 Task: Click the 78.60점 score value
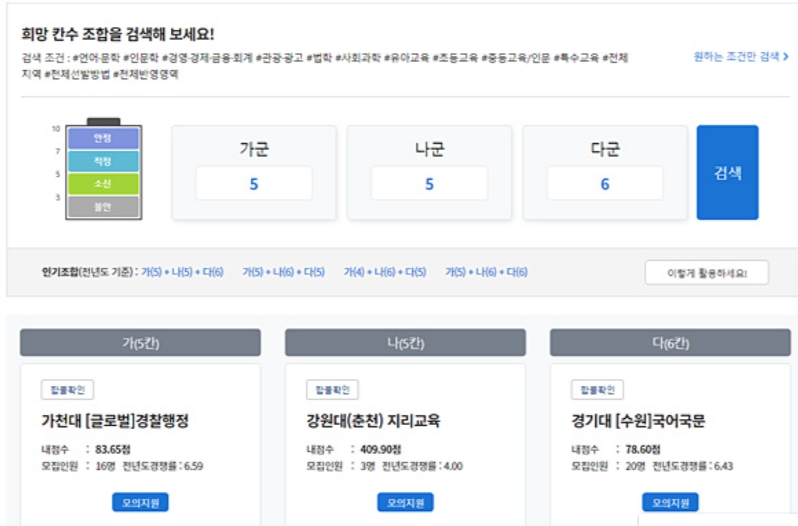(643, 449)
